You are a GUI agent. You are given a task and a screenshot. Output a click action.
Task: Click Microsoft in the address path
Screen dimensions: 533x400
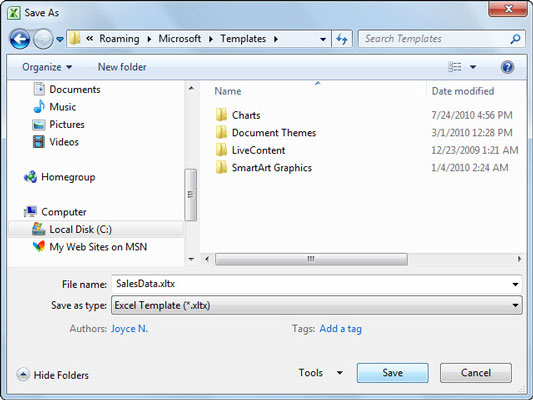pos(180,39)
